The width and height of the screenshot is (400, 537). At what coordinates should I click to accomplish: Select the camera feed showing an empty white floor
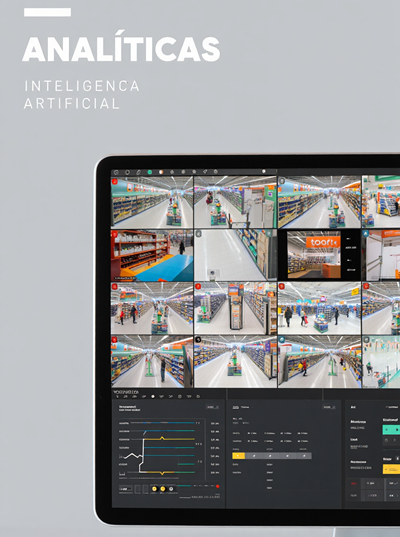click(236, 255)
